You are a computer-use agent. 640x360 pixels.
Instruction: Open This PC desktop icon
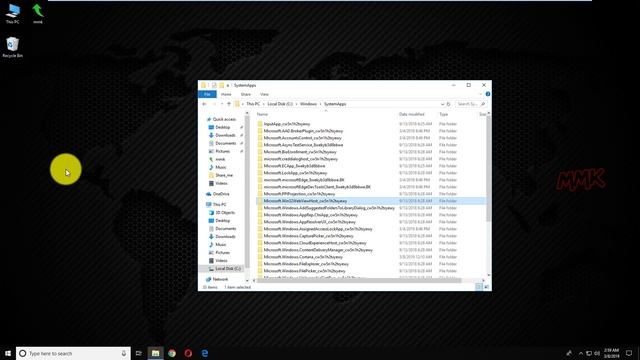point(13,13)
